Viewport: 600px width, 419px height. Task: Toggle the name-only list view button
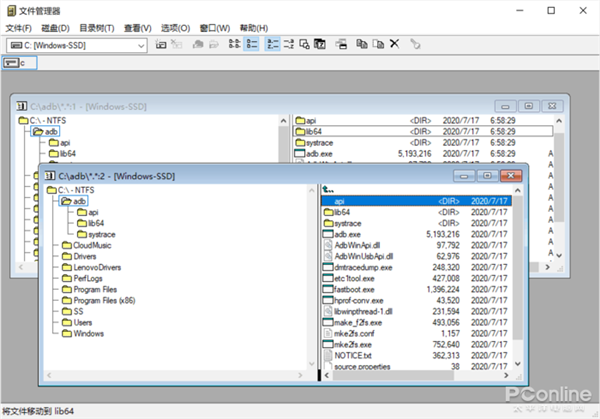pyautogui.click(x=233, y=44)
